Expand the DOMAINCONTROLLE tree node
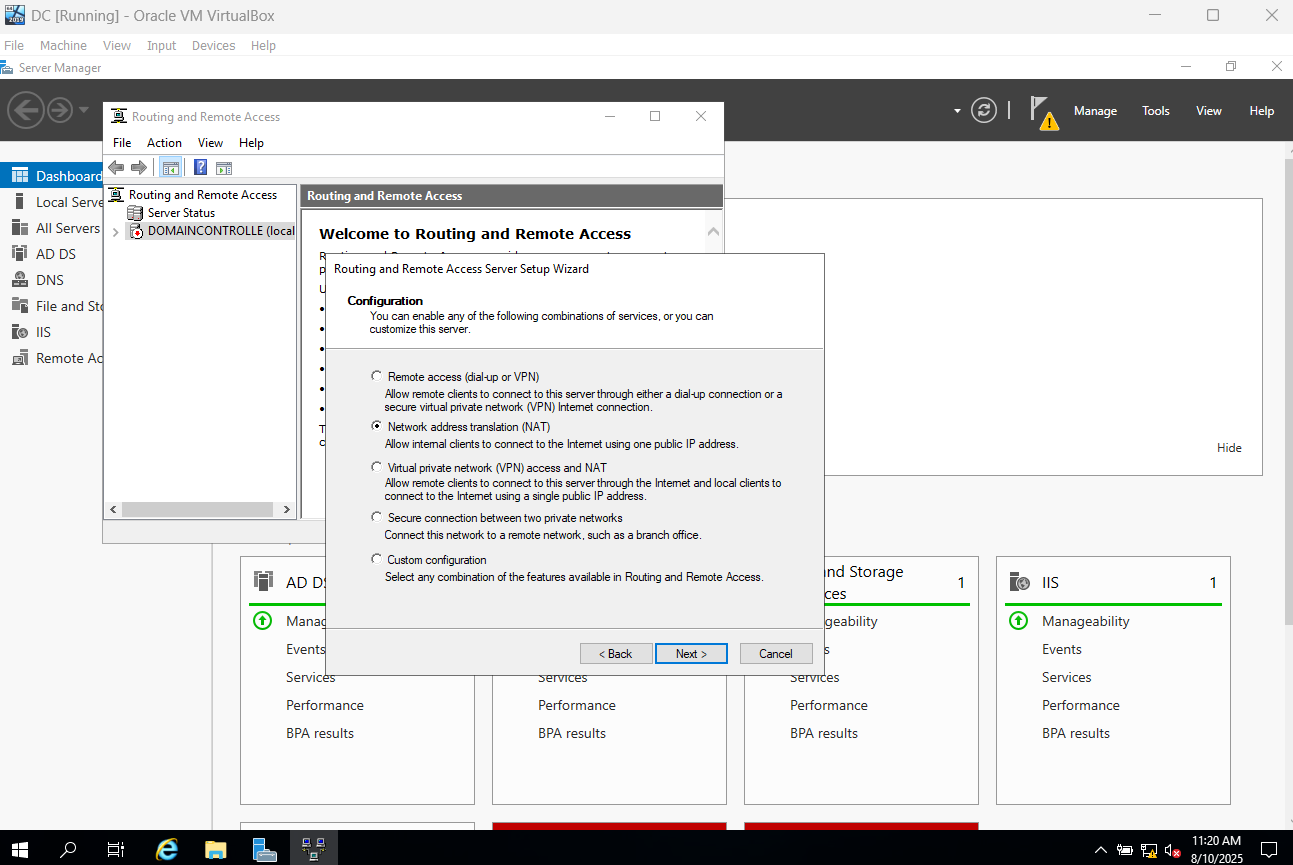1293x865 pixels. (116, 232)
